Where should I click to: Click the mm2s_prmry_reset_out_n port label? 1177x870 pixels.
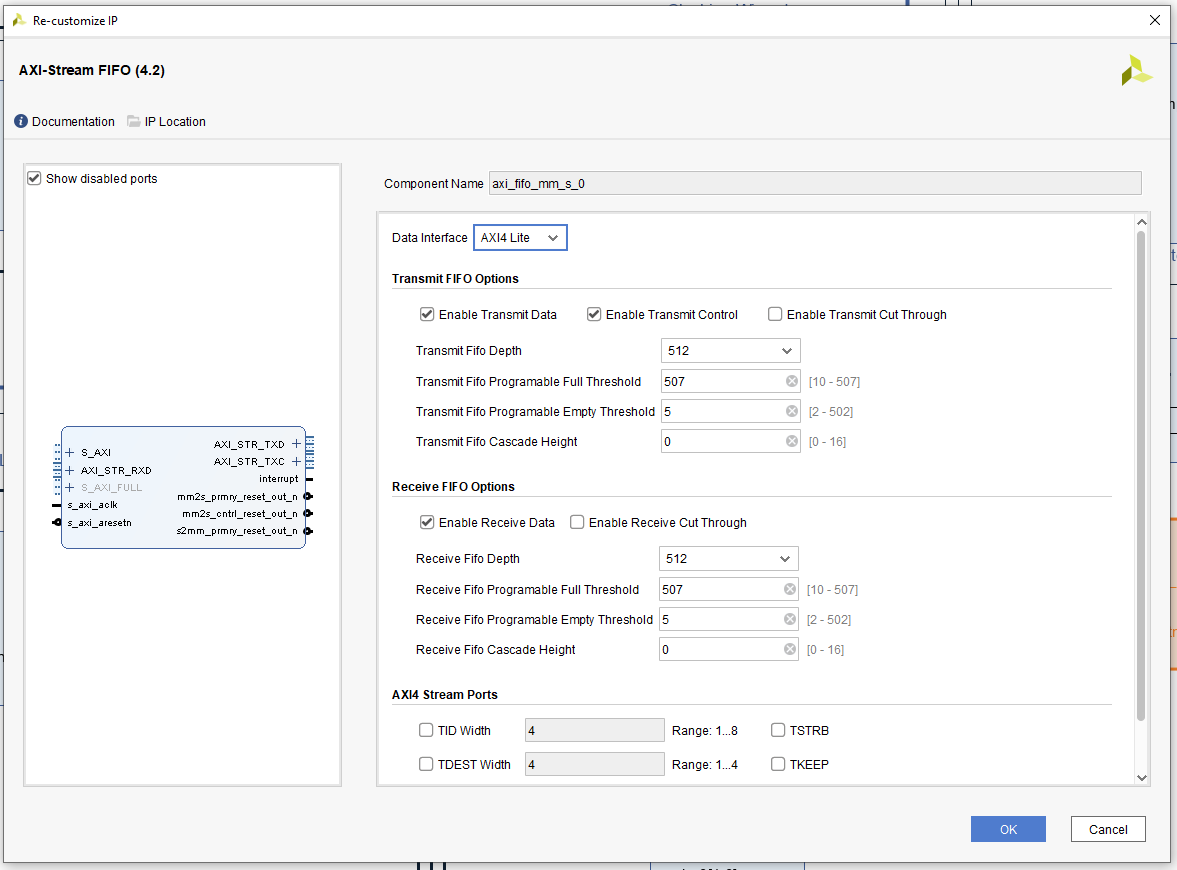[237, 497]
